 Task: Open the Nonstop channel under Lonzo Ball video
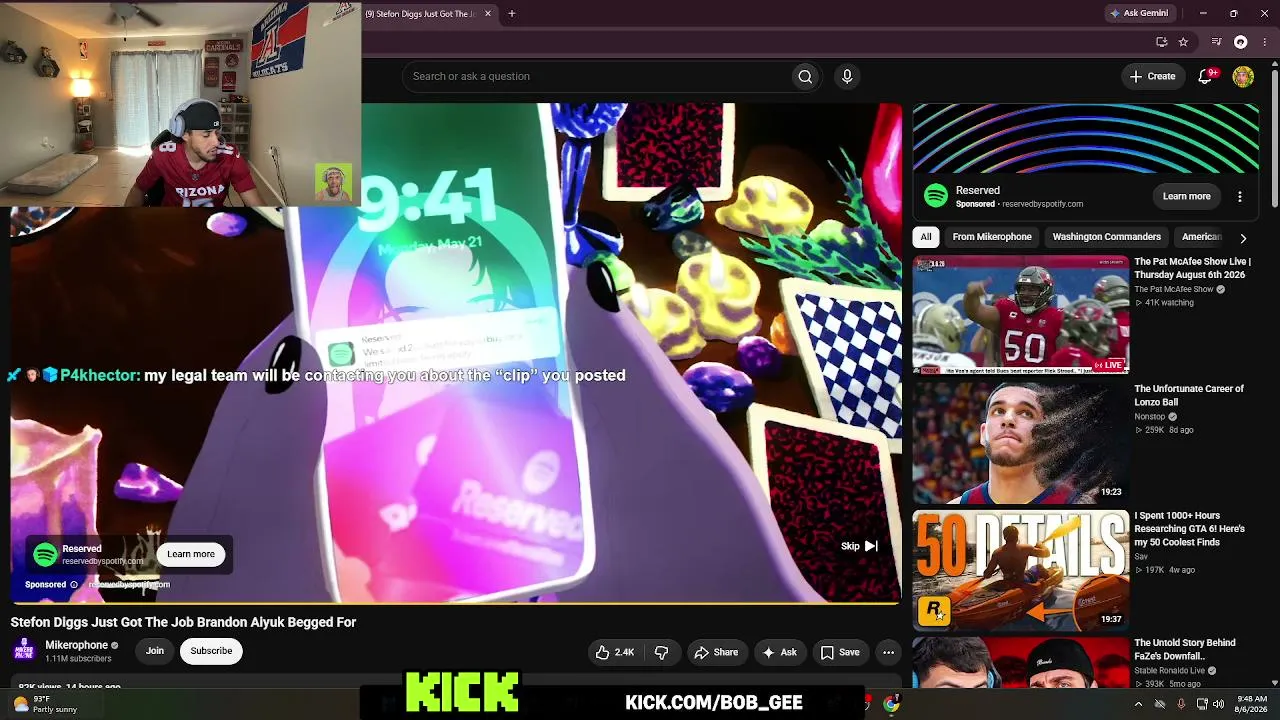[1149, 416]
